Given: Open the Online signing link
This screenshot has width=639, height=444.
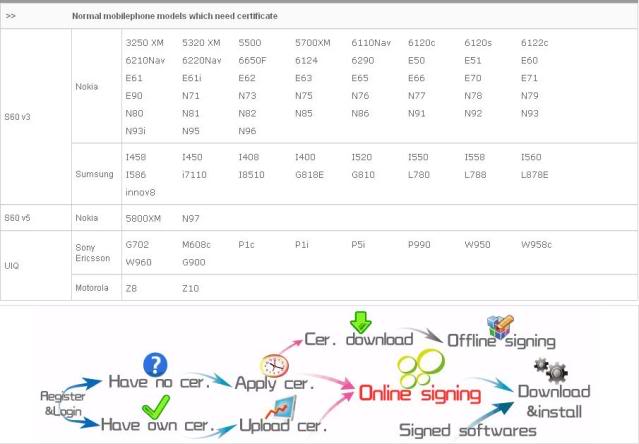Looking at the screenshot, I should point(419,394).
